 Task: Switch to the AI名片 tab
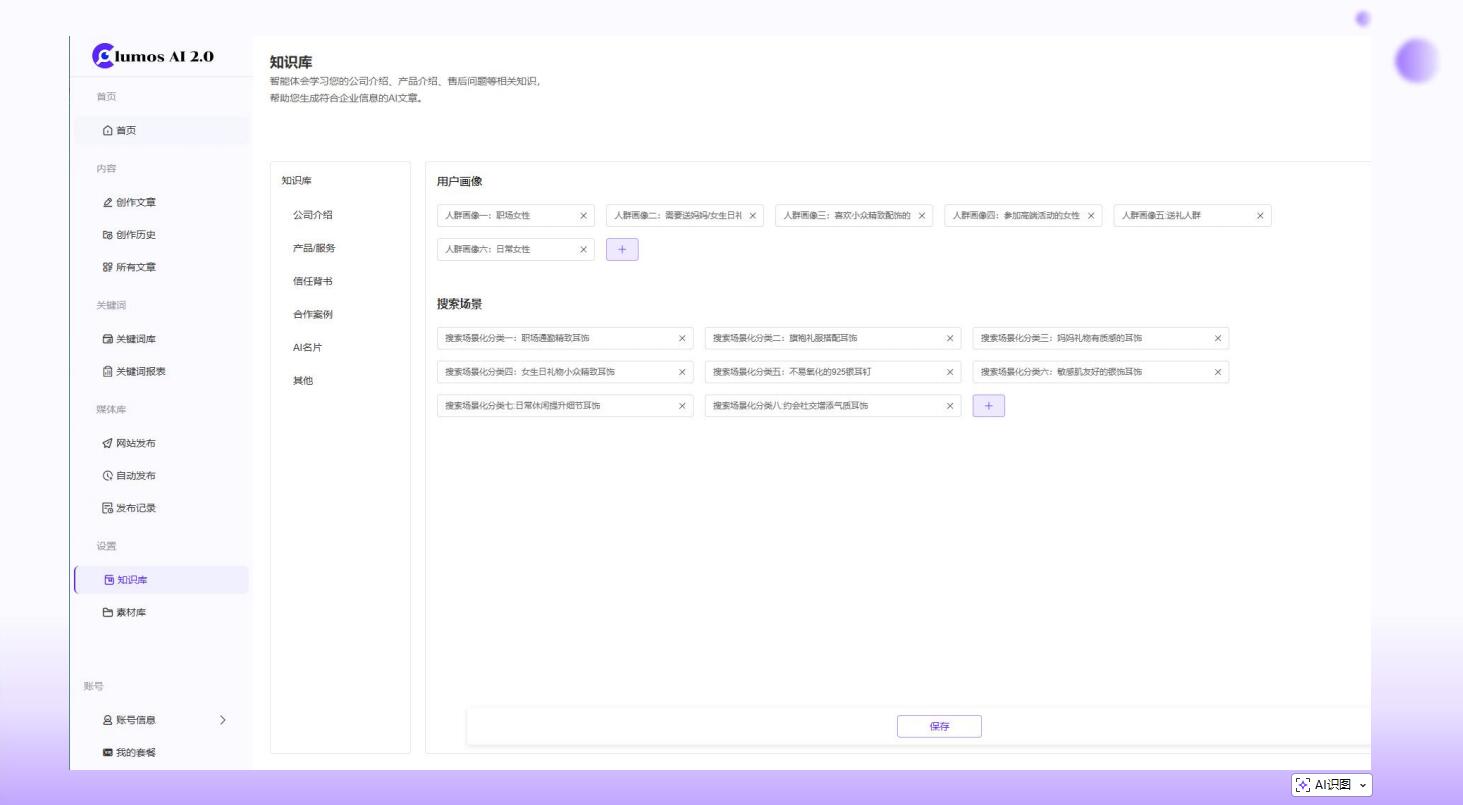point(307,347)
